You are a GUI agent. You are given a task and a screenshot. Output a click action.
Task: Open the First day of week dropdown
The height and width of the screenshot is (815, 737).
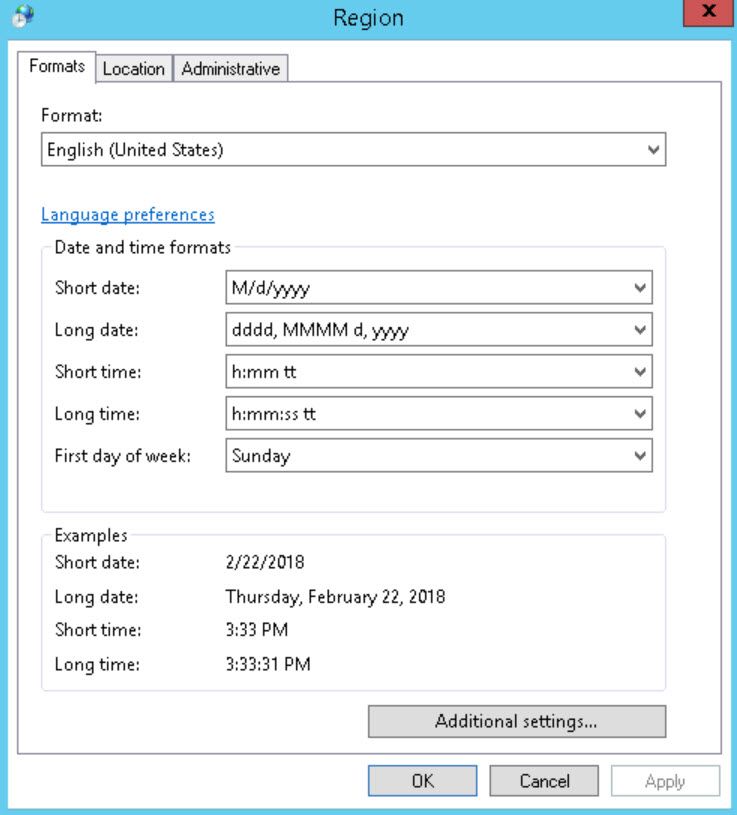439,455
